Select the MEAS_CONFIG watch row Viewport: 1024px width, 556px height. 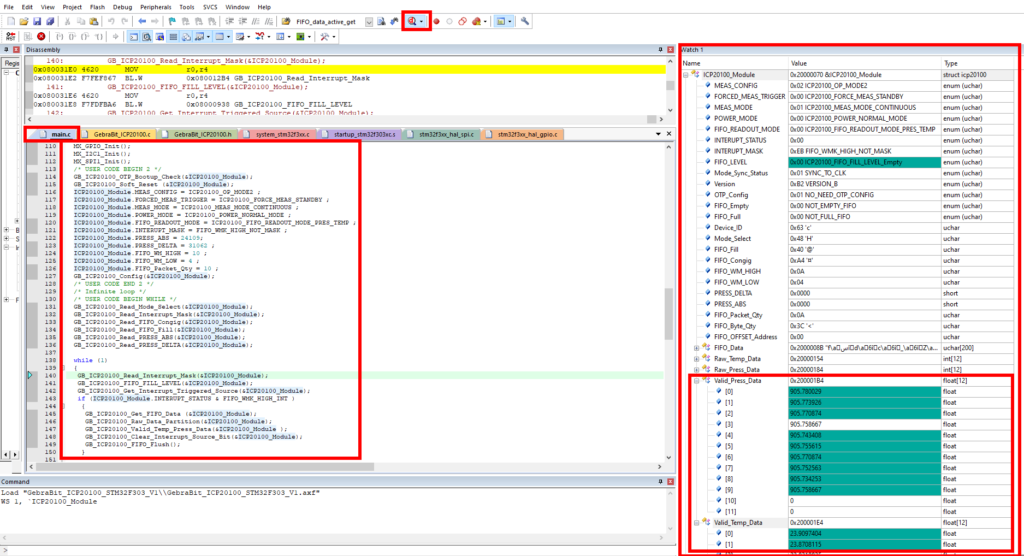(848, 86)
